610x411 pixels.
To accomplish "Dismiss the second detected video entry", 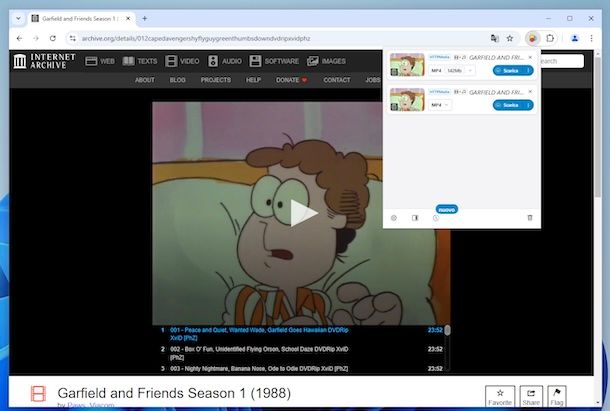I will [x=530, y=92].
